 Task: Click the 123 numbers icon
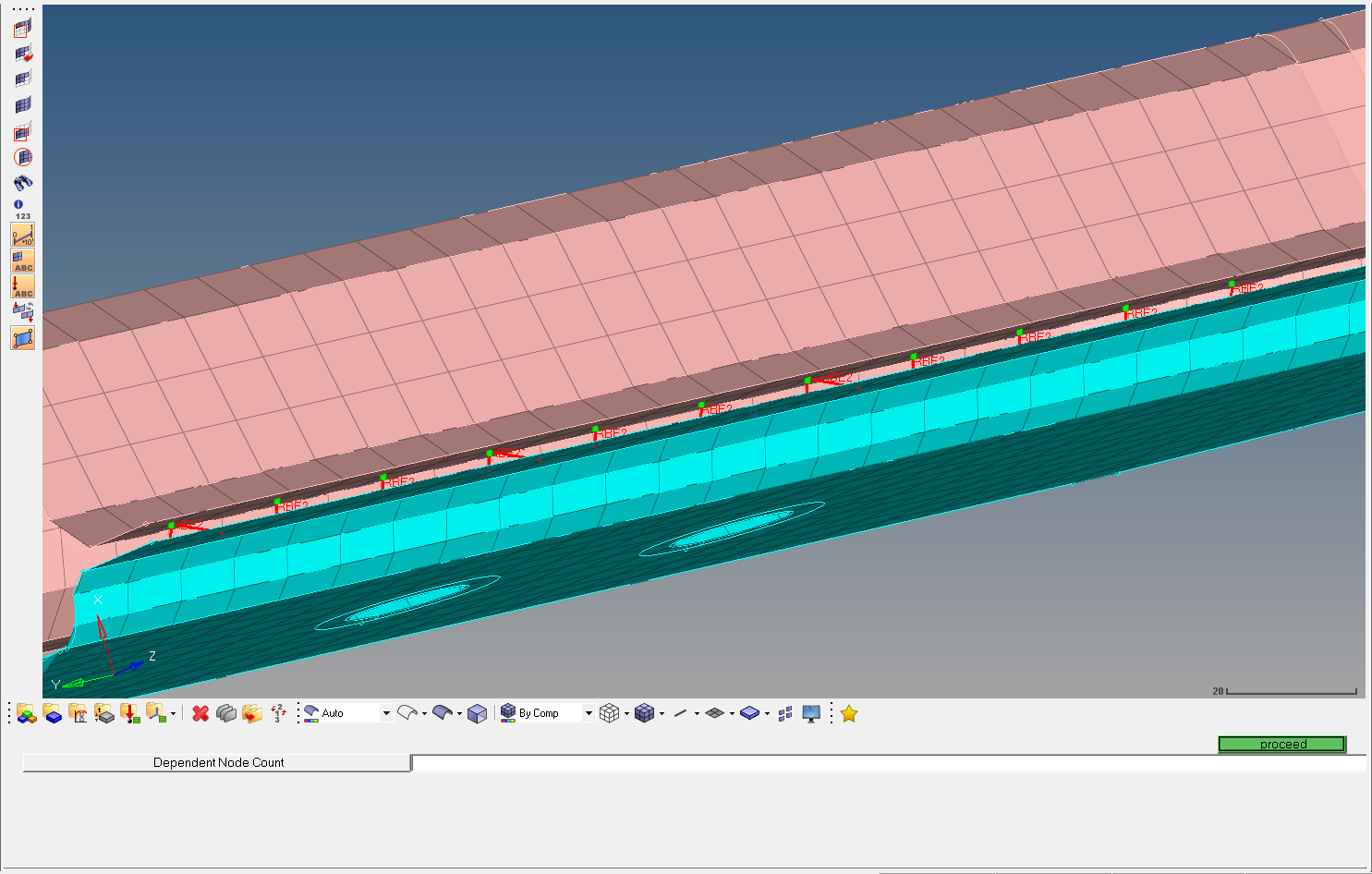pyautogui.click(x=23, y=216)
